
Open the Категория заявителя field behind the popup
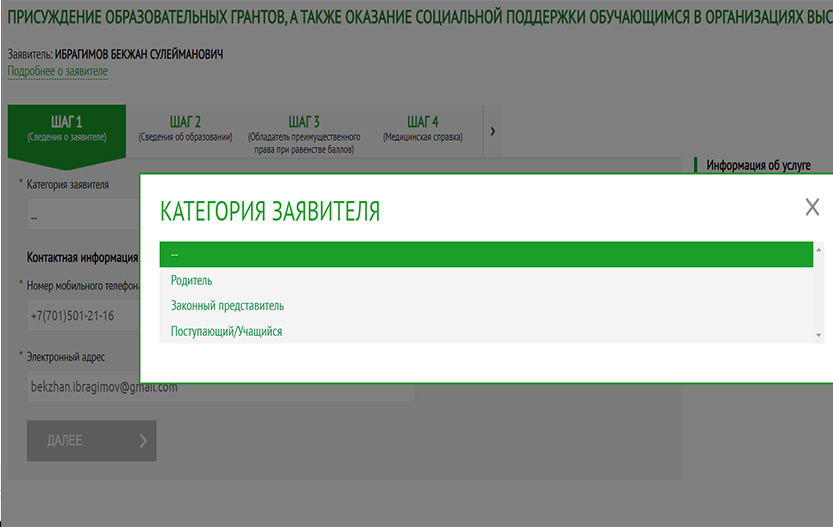[80, 215]
